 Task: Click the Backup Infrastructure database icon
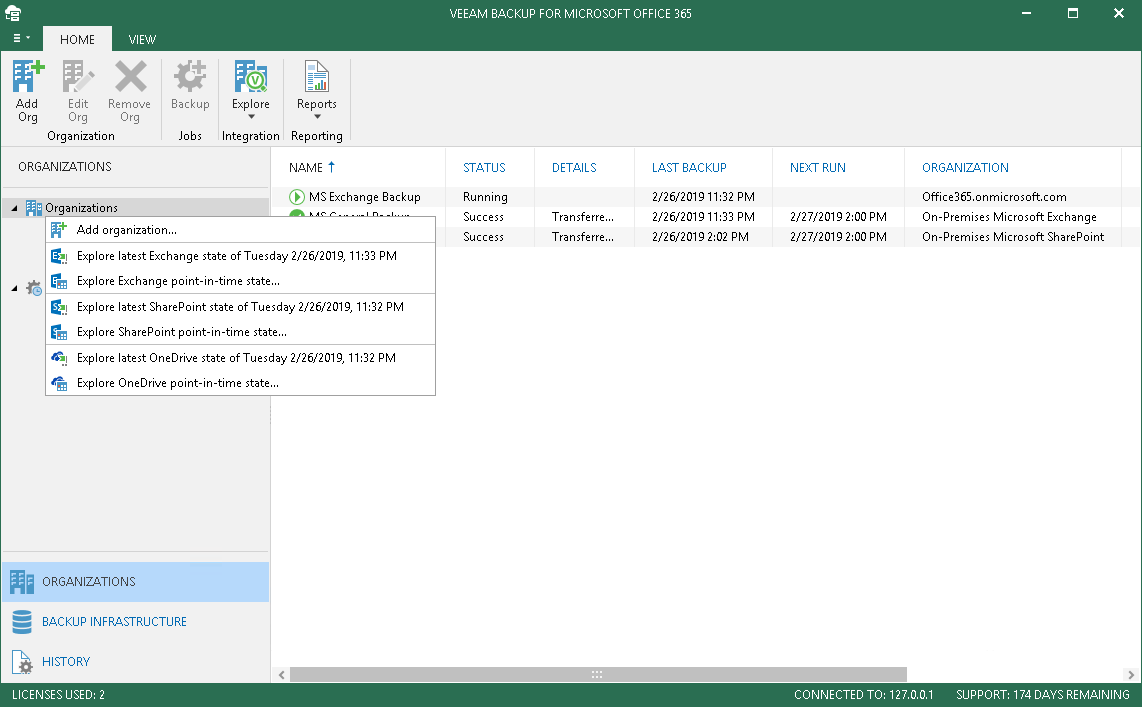22,622
